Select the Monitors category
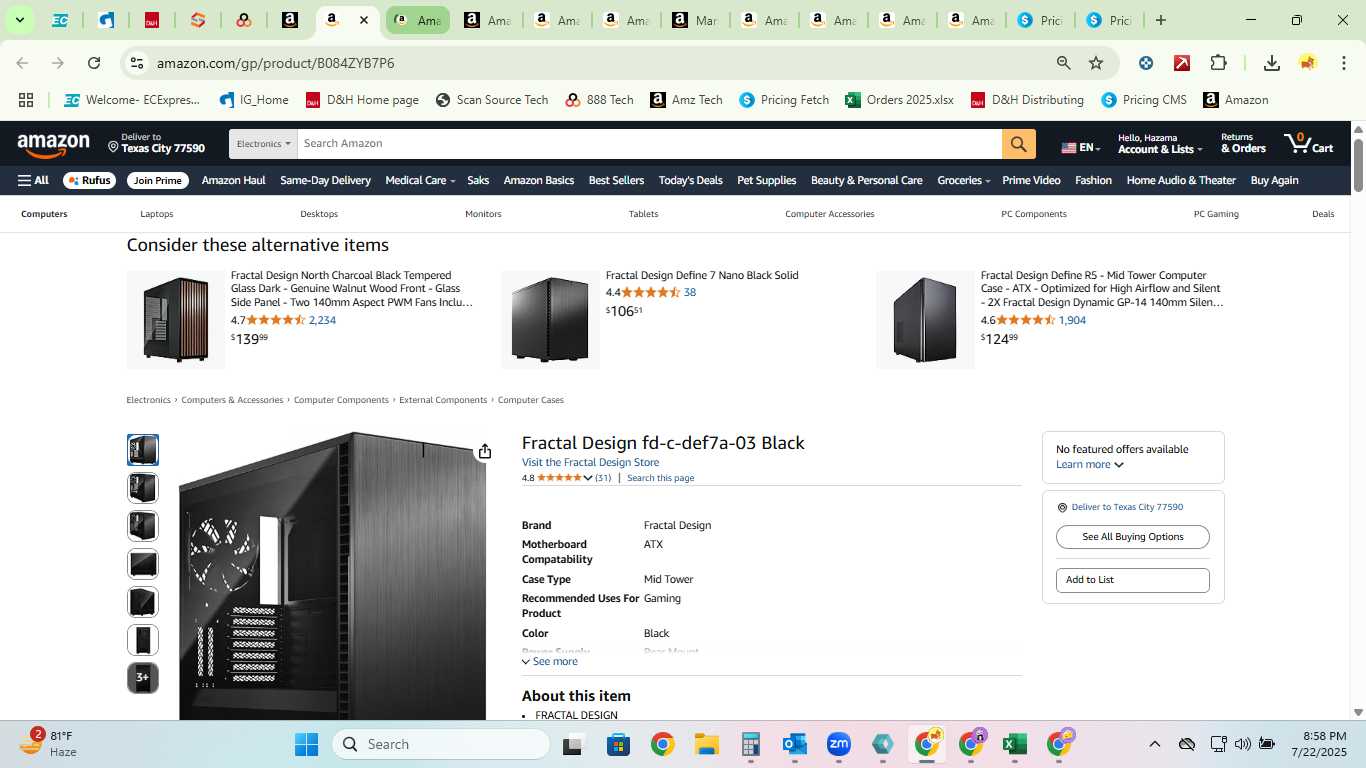 pos(483,214)
